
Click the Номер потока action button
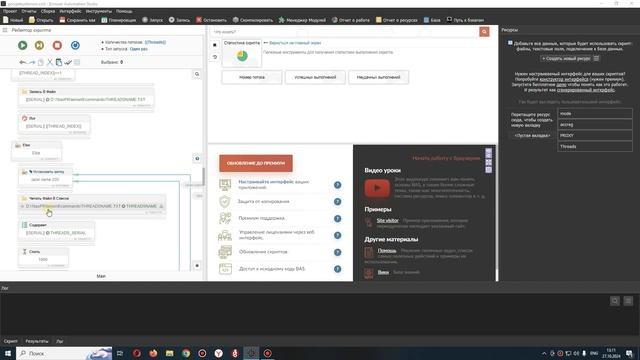[252, 77]
